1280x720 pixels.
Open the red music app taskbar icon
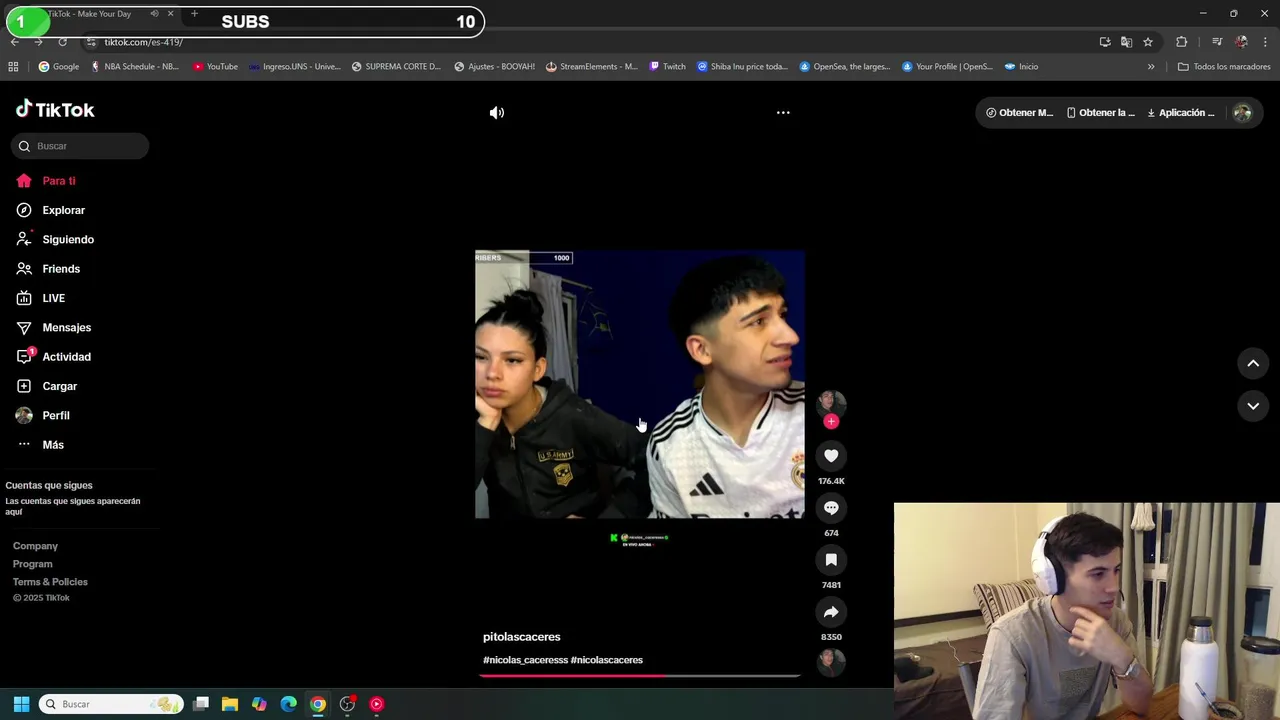(376, 704)
